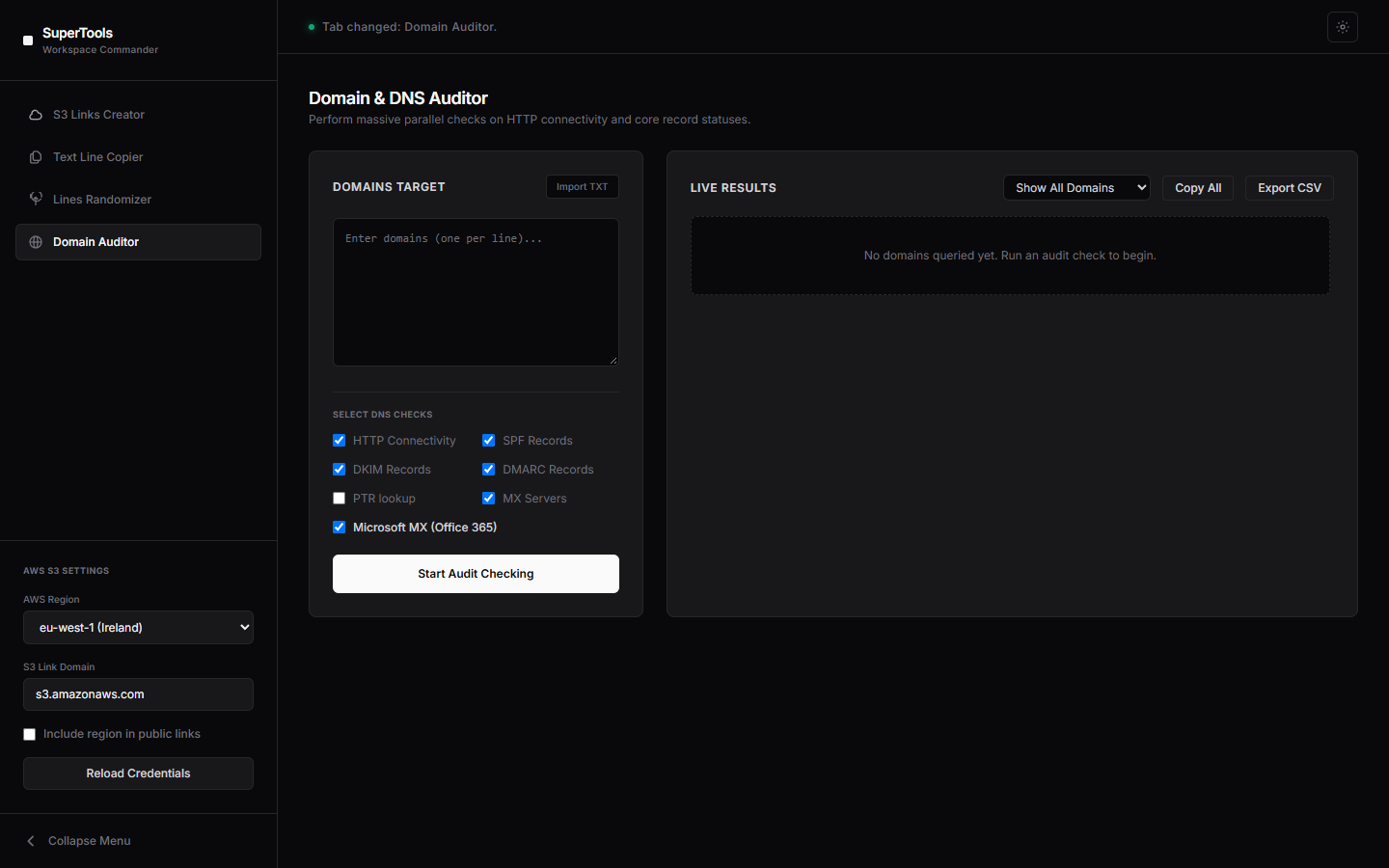Click the S3 Link Domain input field
Viewport: 1389px width, 868px height.
tap(138, 694)
